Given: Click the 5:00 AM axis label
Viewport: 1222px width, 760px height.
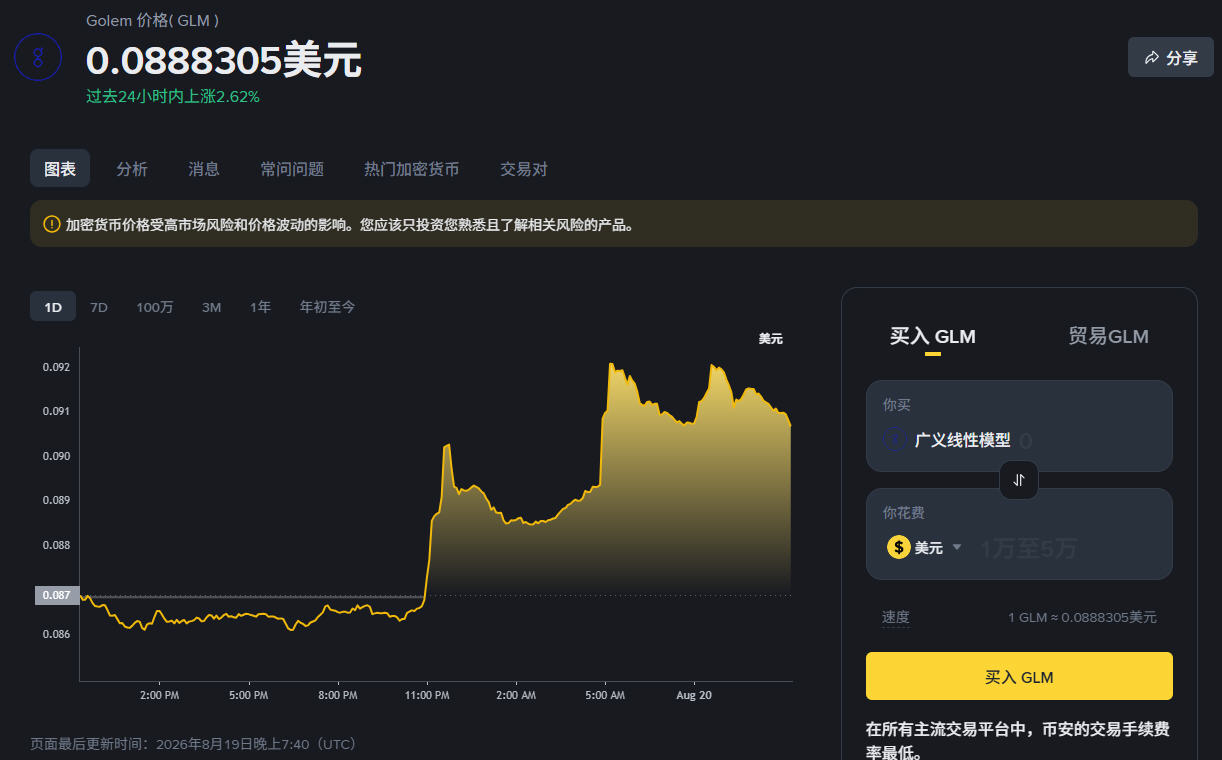Looking at the screenshot, I should point(605,694).
